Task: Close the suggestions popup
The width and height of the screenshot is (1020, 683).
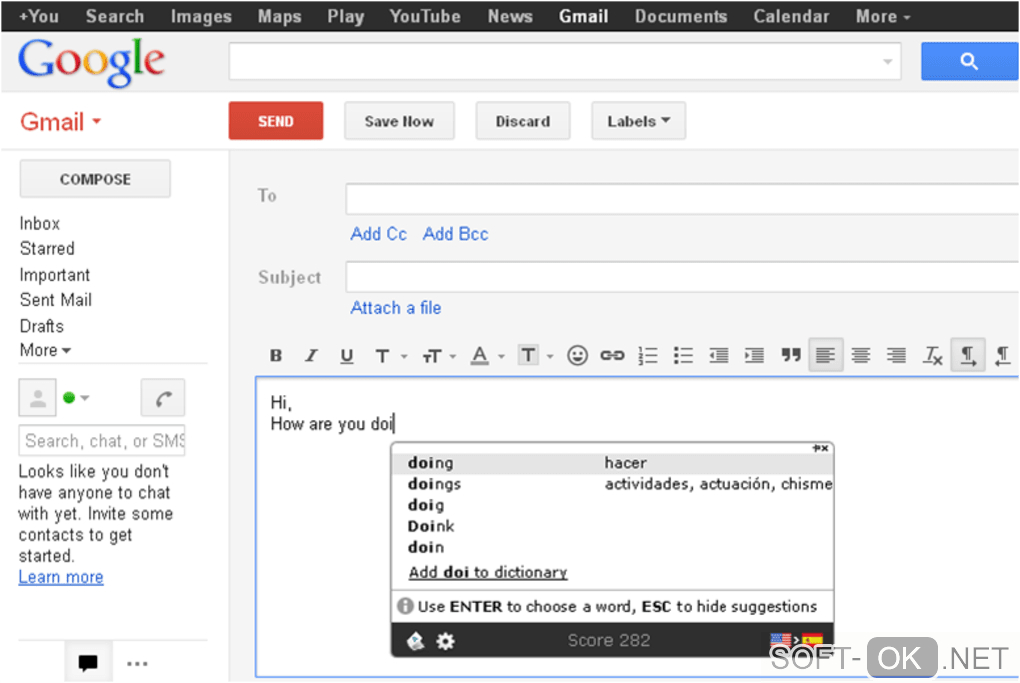Action: coord(824,448)
